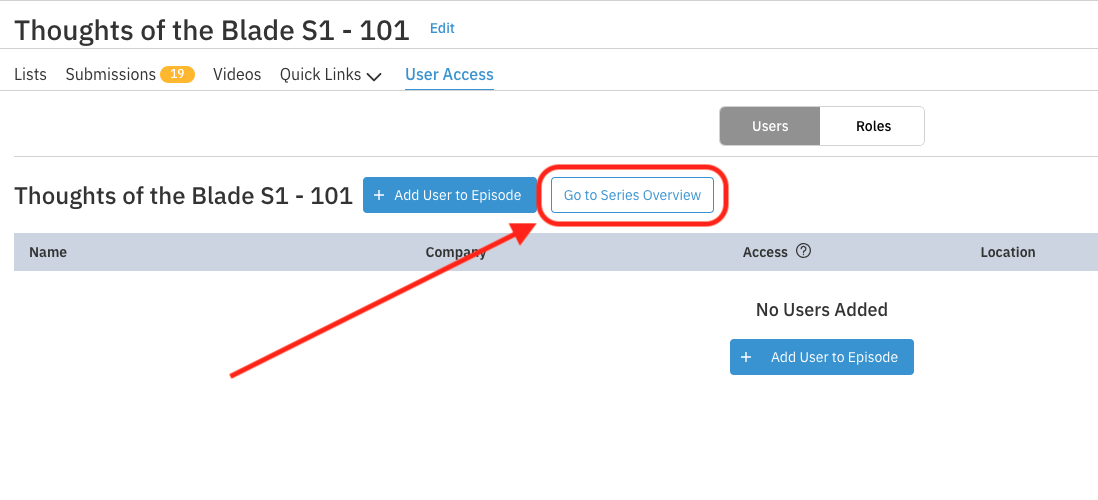Image resolution: width=1098 pixels, height=500 pixels.
Task: Toggle view to Users
Action: (770, 126)
